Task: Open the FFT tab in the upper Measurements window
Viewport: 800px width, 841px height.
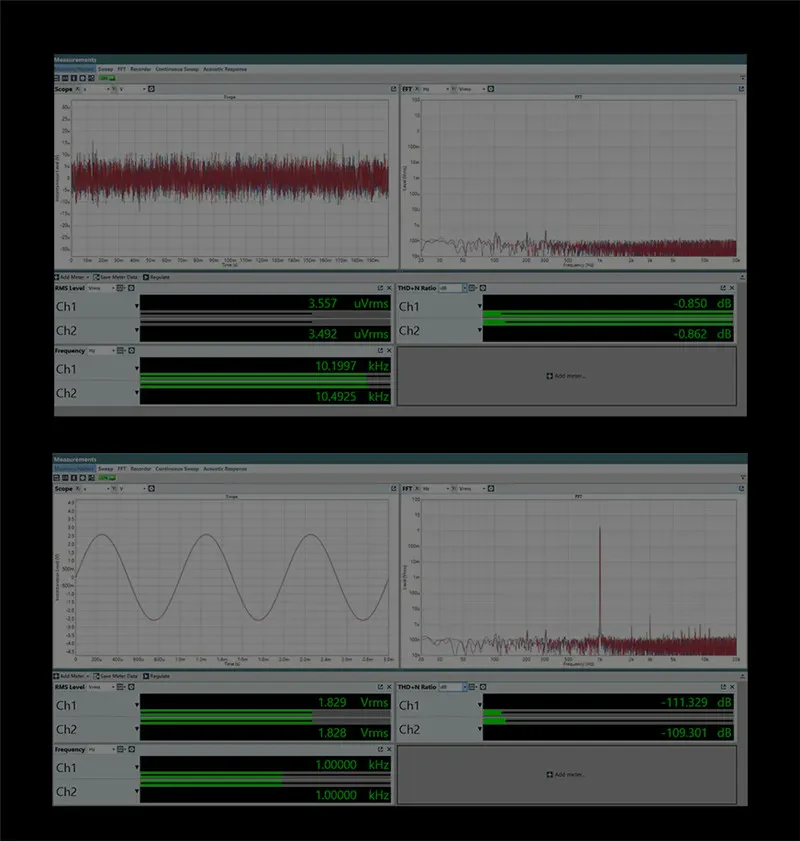Action: point(122,69)
